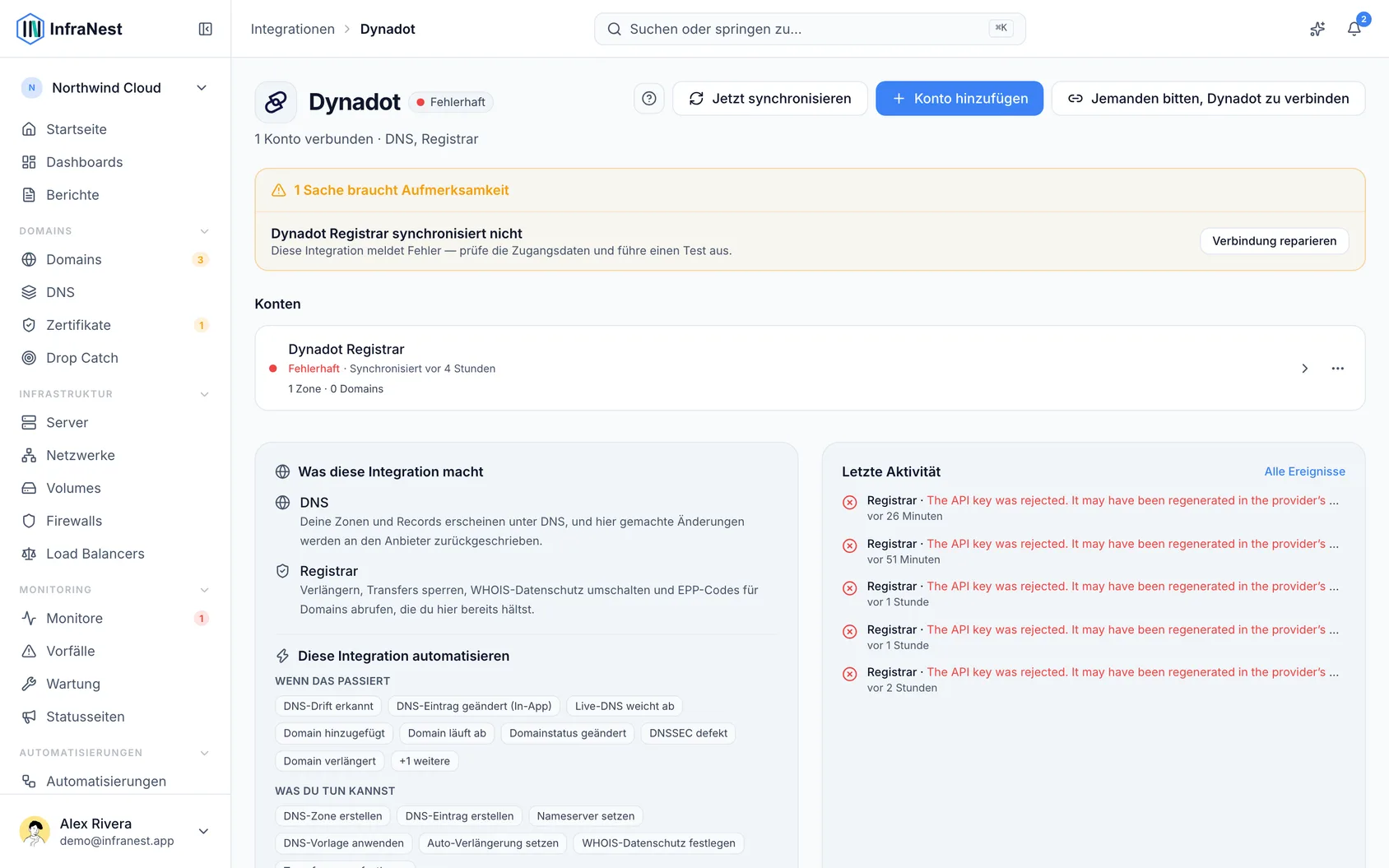The height and width of the screenshot is (868, 1389).
Task: Open Dashboards in sidebar
Action: (115, 162)
